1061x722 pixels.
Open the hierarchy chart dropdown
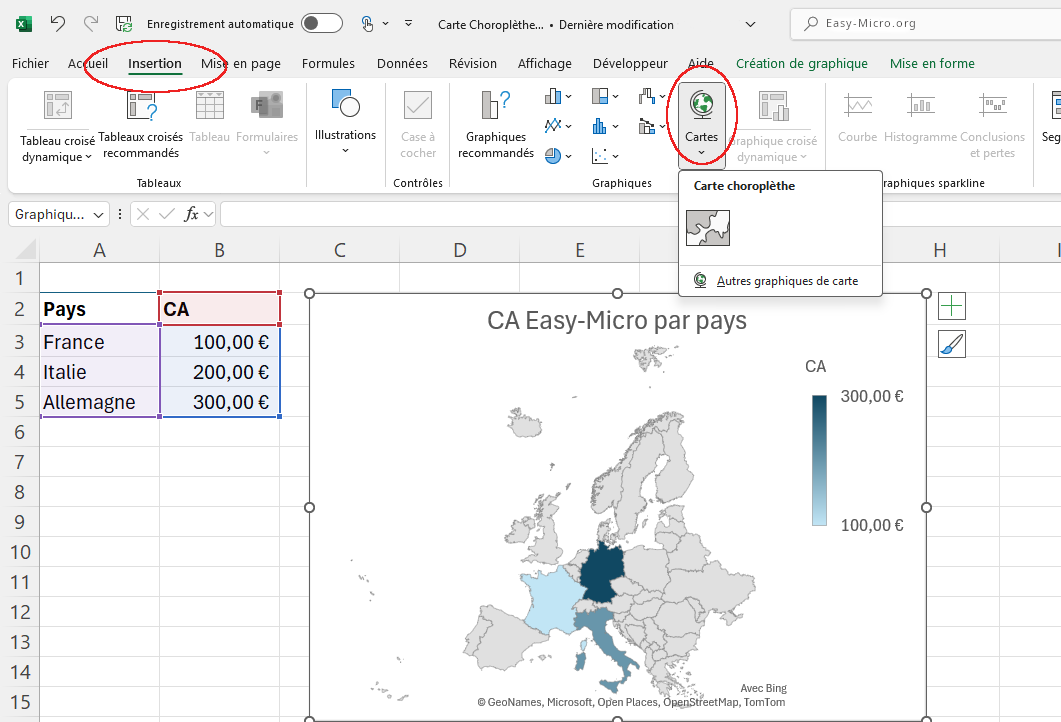click(605, 96)
